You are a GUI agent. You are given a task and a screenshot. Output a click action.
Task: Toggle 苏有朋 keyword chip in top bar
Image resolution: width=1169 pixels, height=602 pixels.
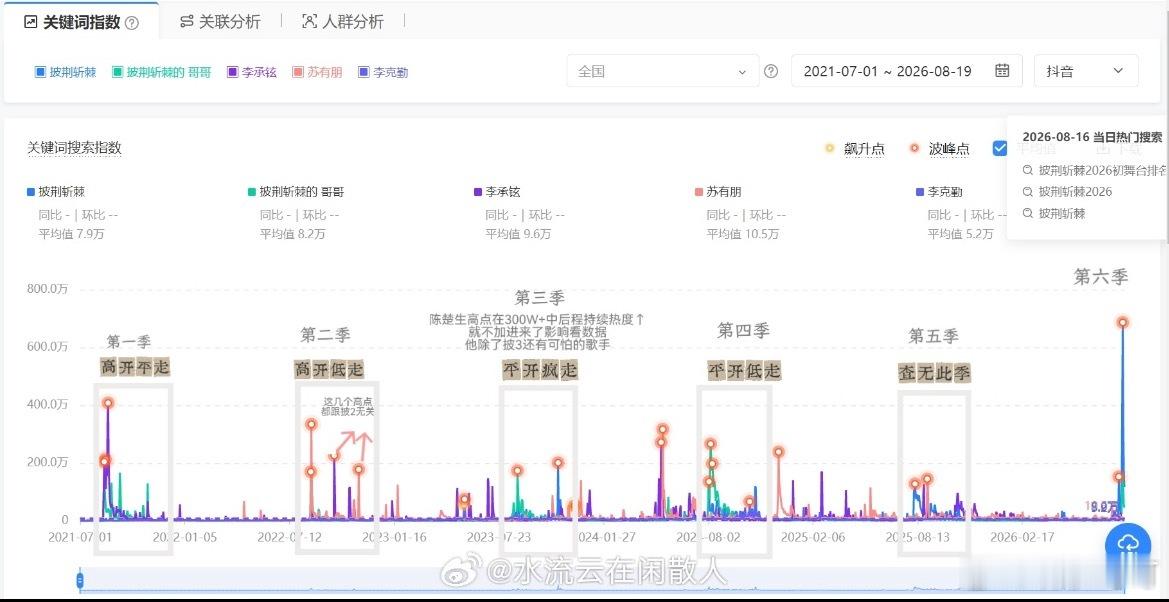pos(318,72)
